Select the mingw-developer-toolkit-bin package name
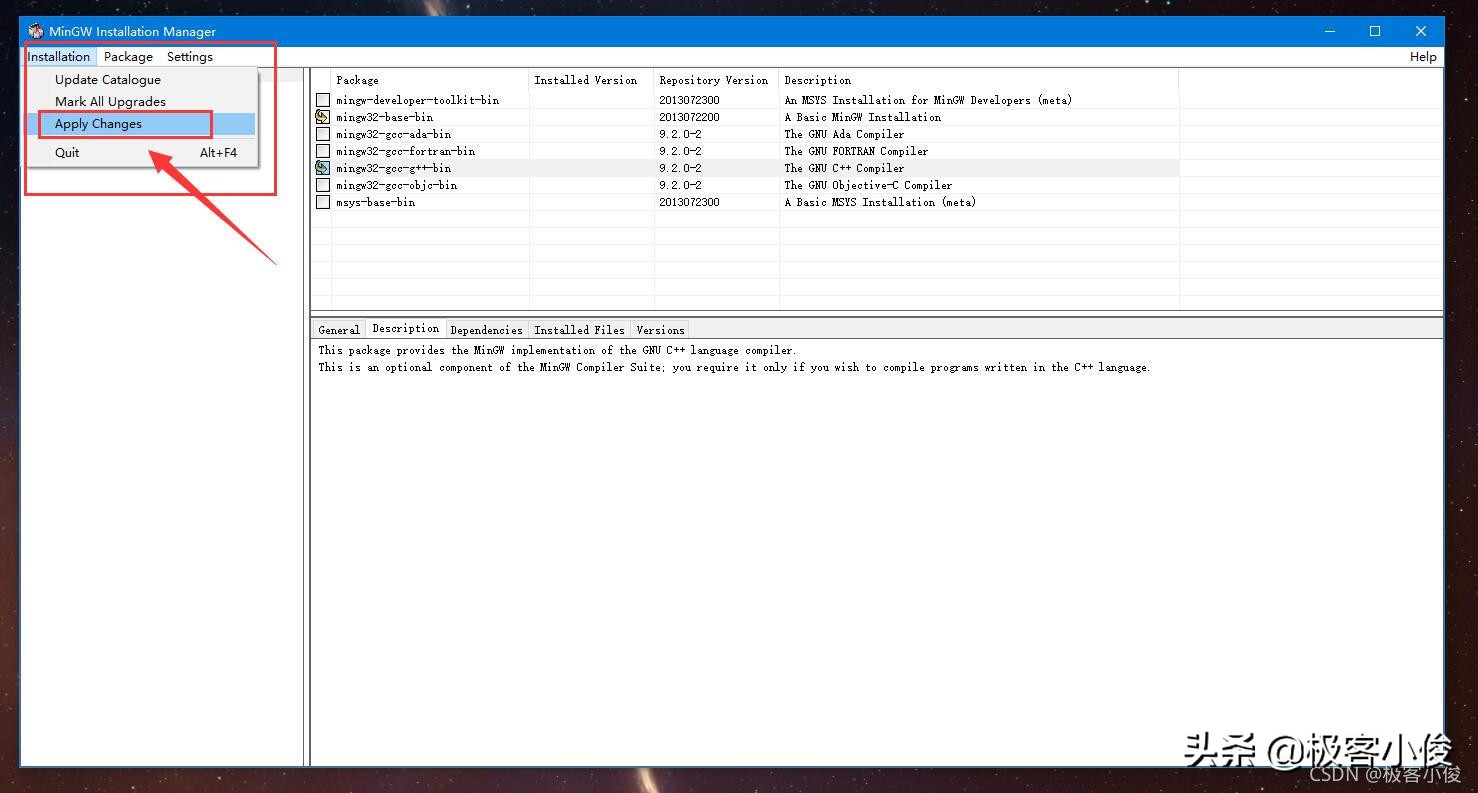This screenshot has height=793, width=1478. pos(417,100)
